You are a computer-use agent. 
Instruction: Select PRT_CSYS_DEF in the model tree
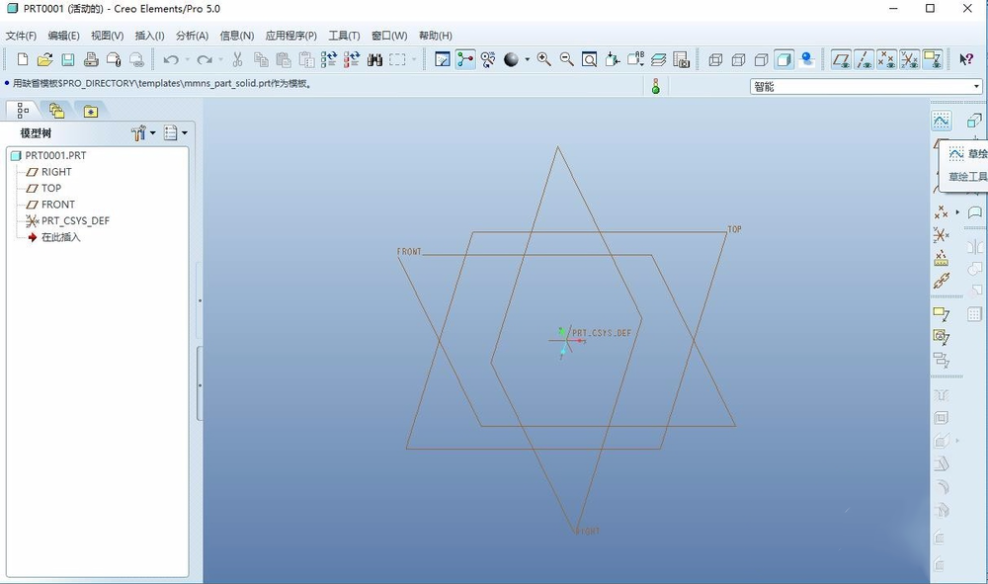(75, 221)
